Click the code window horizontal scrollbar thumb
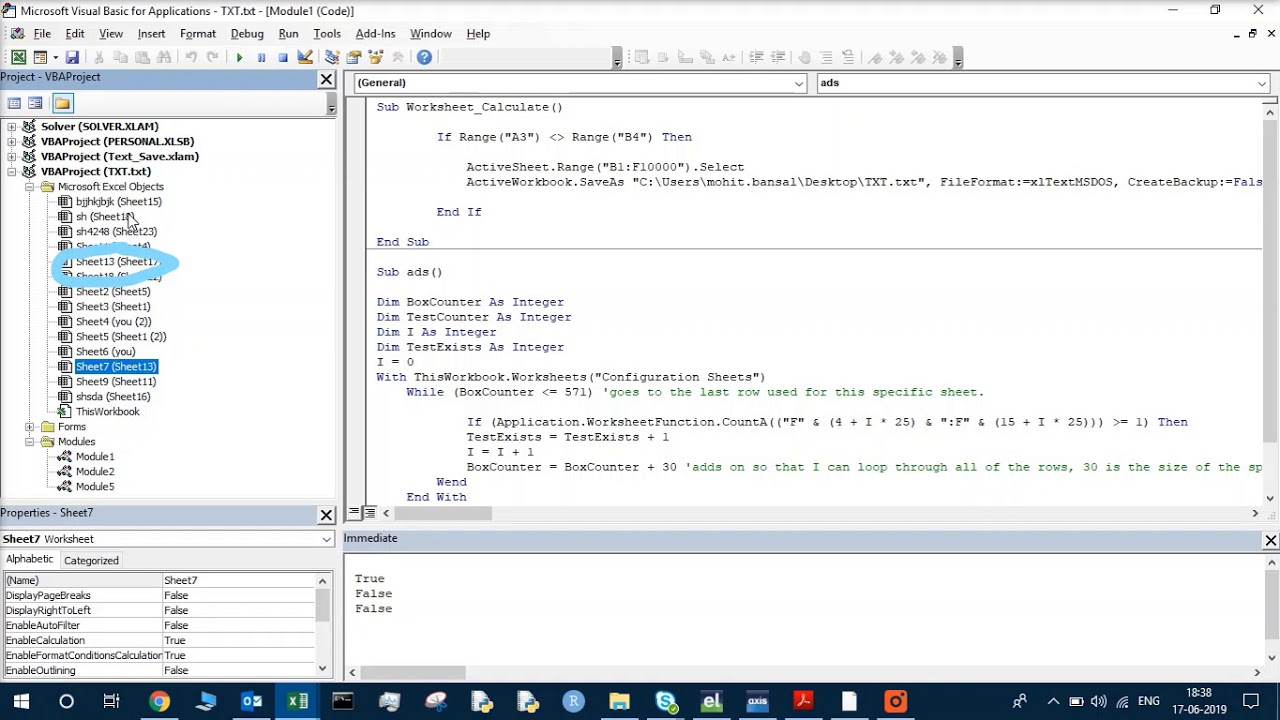This screenshot has height=720, width=1280. tap(444, 513)
